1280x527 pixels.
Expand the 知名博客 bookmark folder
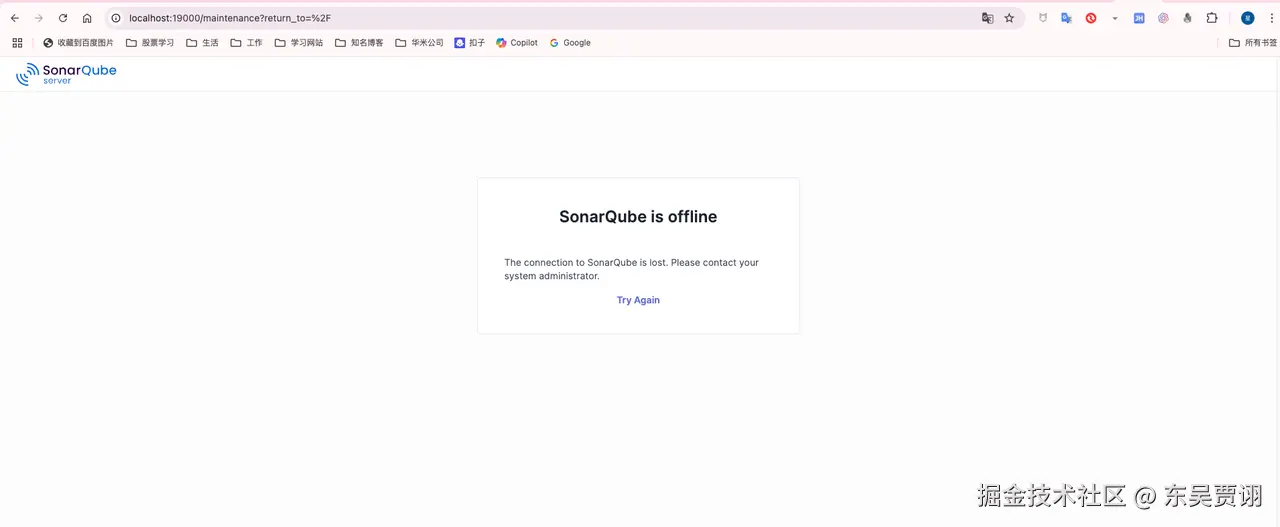[359, 43]
